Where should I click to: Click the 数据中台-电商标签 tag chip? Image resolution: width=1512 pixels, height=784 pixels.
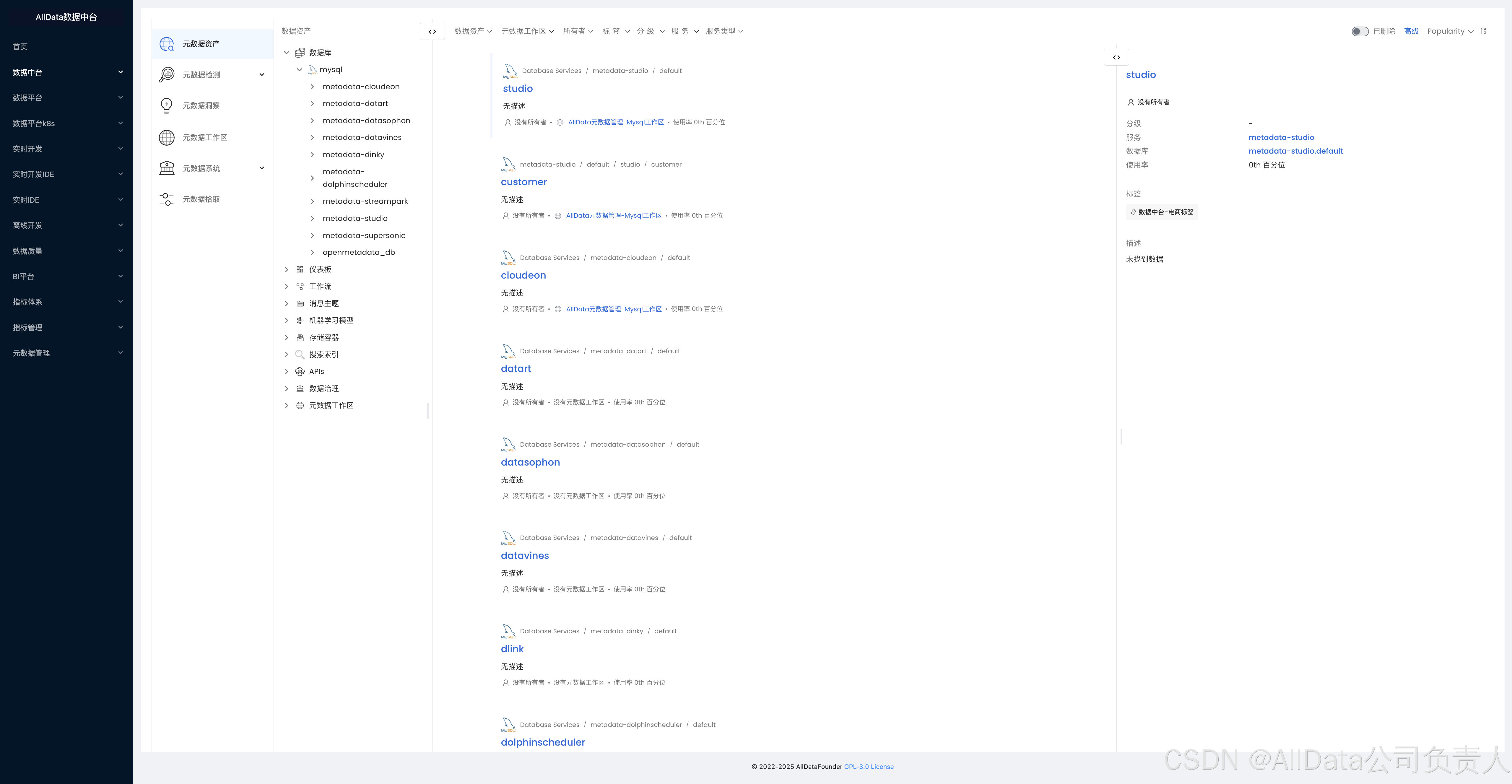[x=1162, y=212]
